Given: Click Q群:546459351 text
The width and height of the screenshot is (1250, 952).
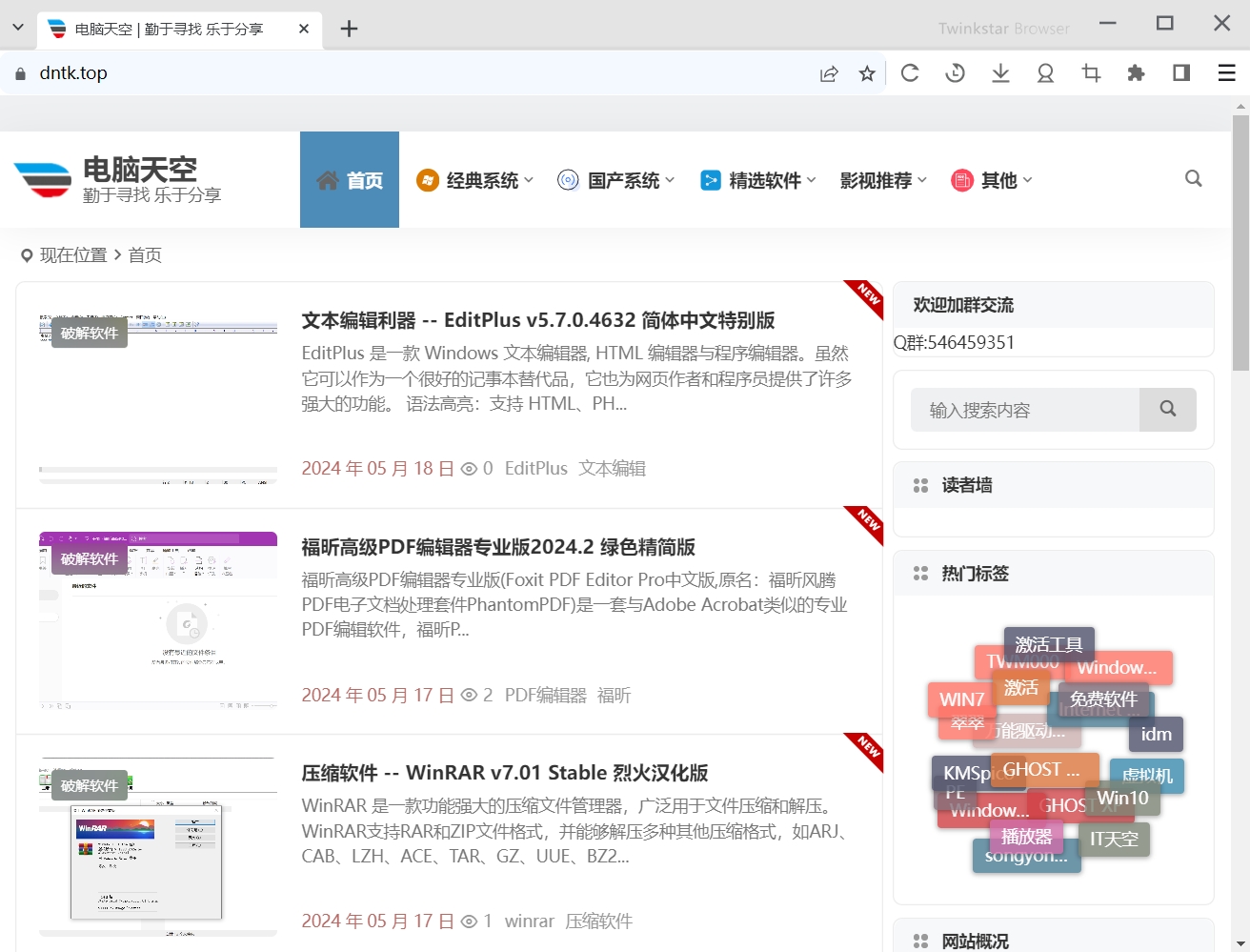Looking at the screenshot, I should coord(954,342).
